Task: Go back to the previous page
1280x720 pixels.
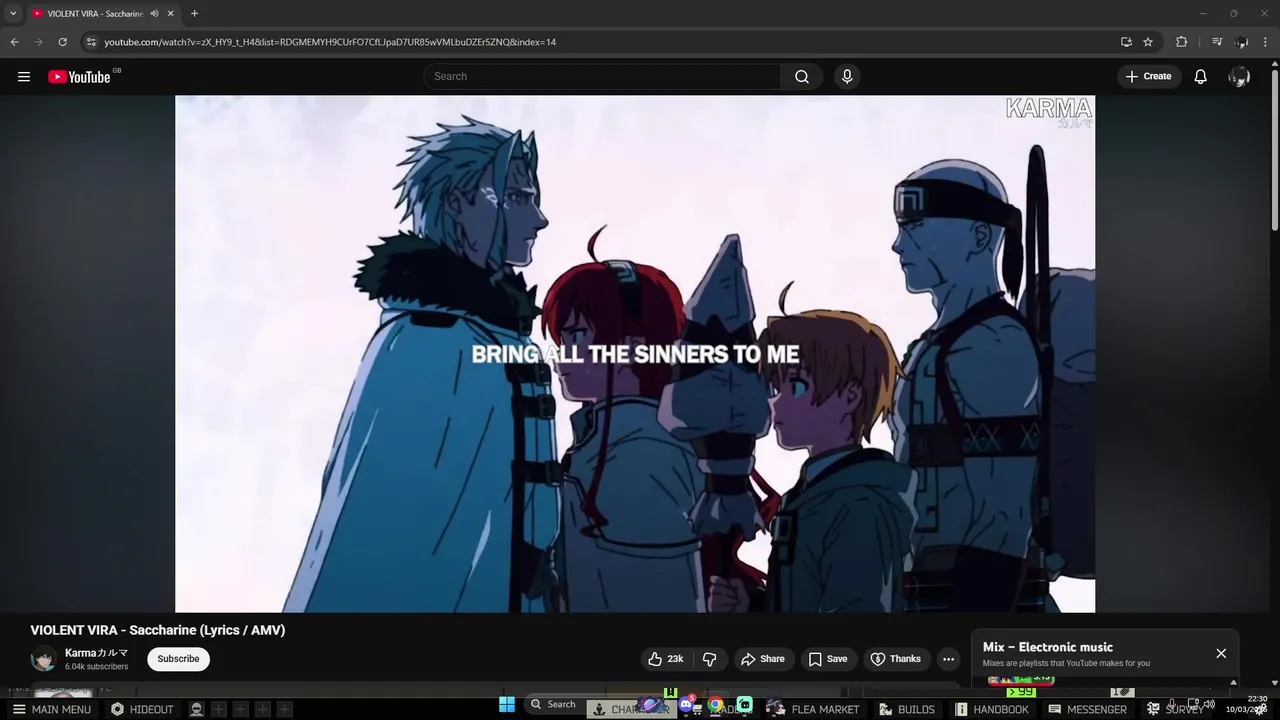Action: [x=14, y=42]
